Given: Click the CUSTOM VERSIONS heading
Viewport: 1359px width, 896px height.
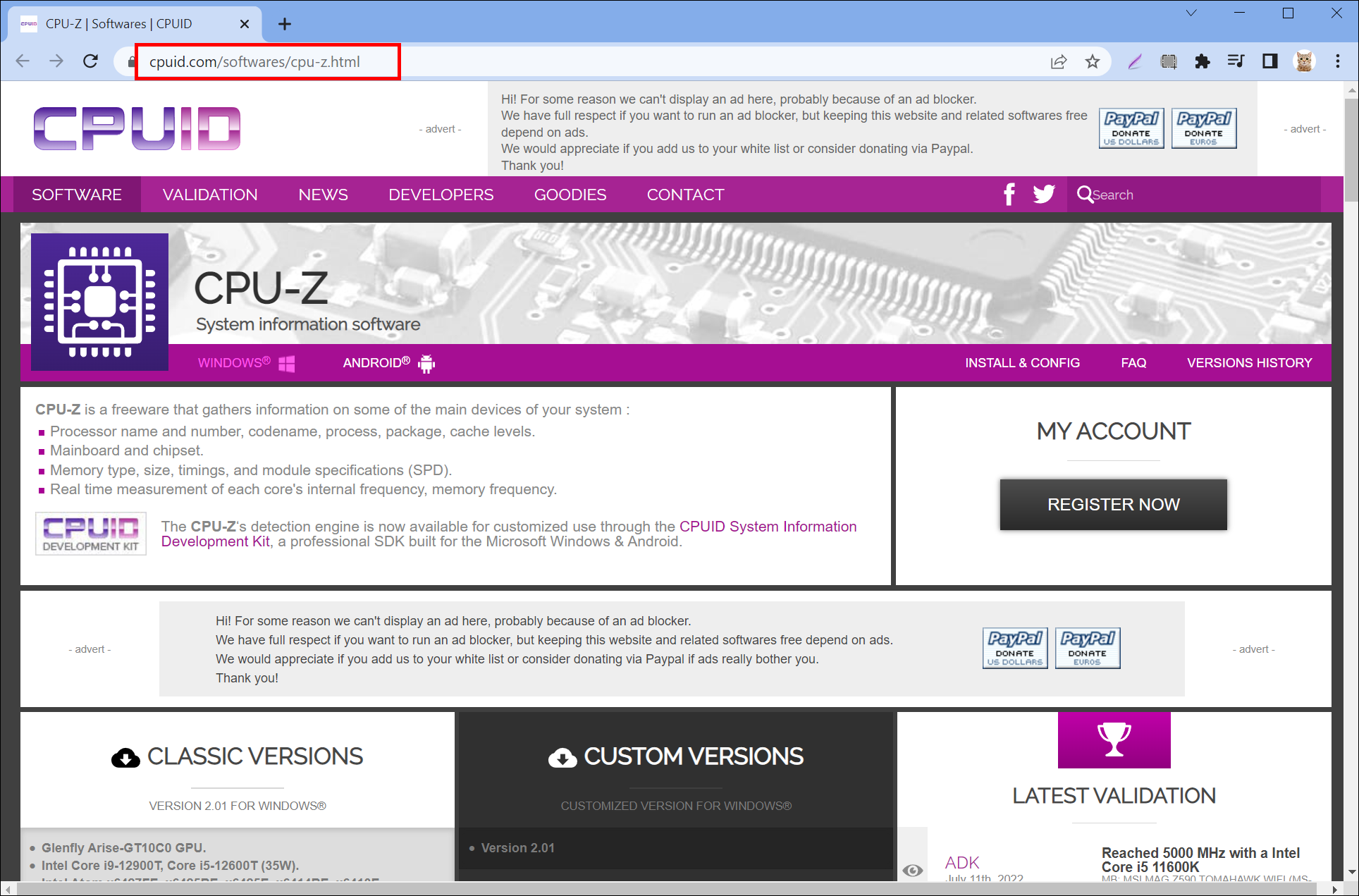Looking at the screenshot, I should point(694,756).
